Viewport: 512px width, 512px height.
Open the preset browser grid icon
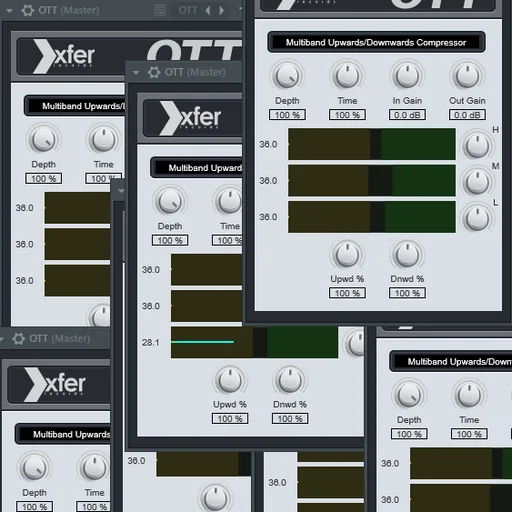[x=160, y=10]
